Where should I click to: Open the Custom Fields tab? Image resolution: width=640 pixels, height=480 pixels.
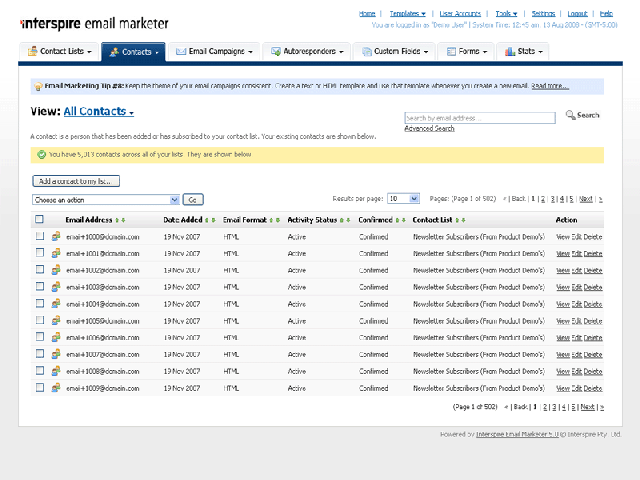pyautogui.click(x=395, y=51)
